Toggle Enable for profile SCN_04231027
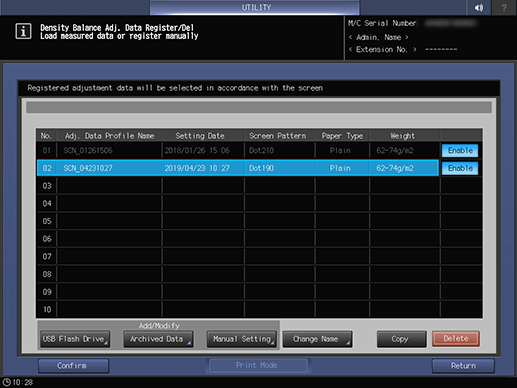Viewport: 517px width, 388px height. pos(460,168)
